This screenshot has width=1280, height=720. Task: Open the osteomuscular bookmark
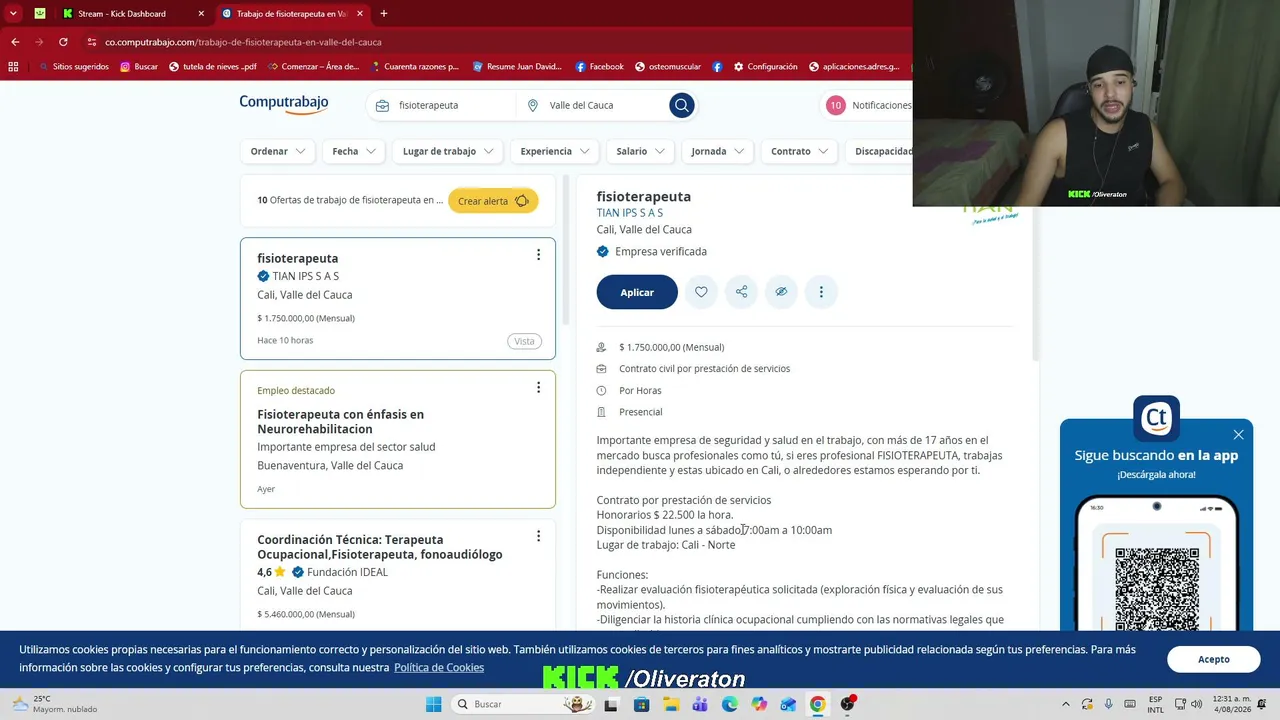tap(667, 67)
